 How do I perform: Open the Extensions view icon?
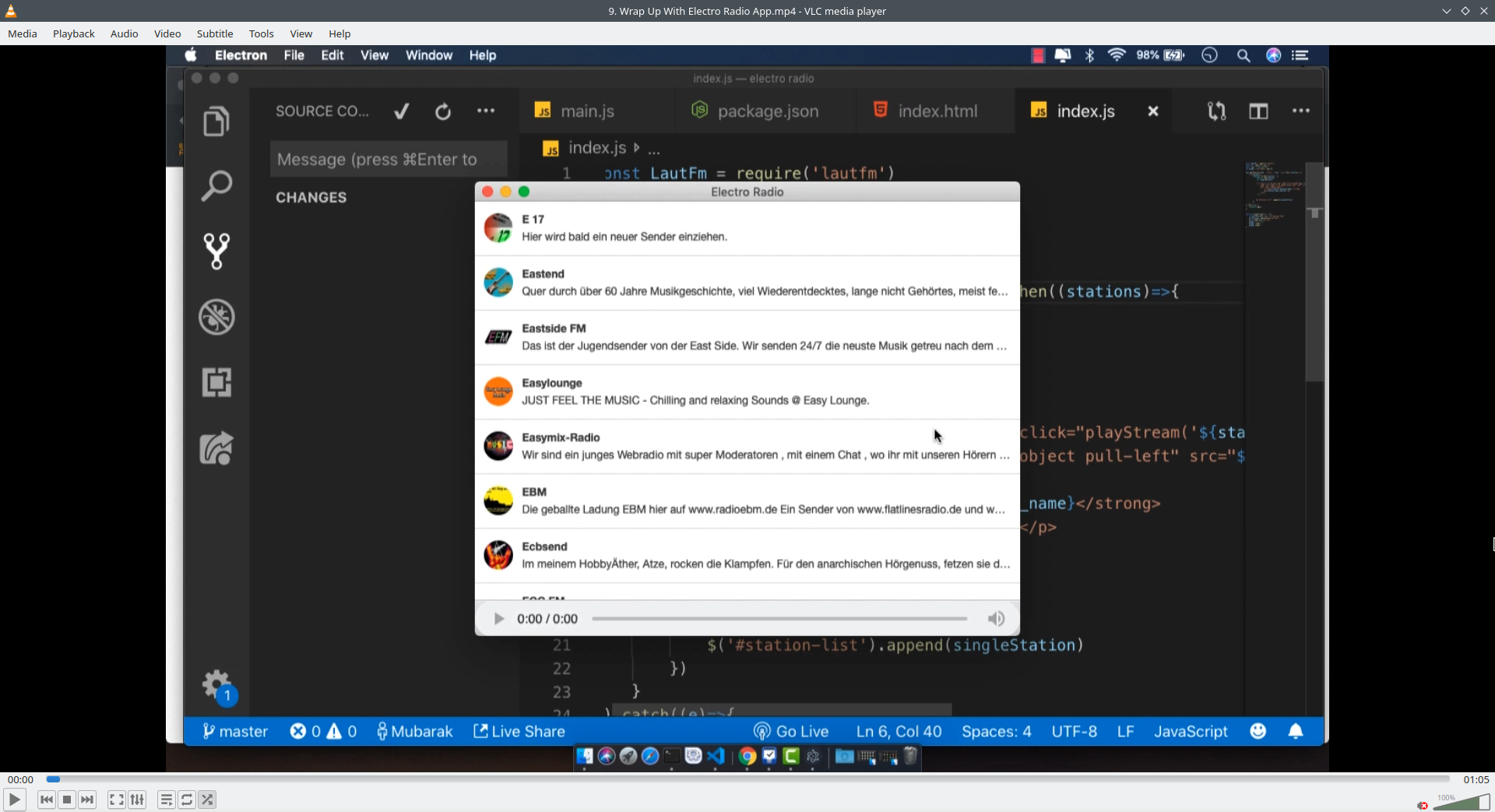[216, 382]
